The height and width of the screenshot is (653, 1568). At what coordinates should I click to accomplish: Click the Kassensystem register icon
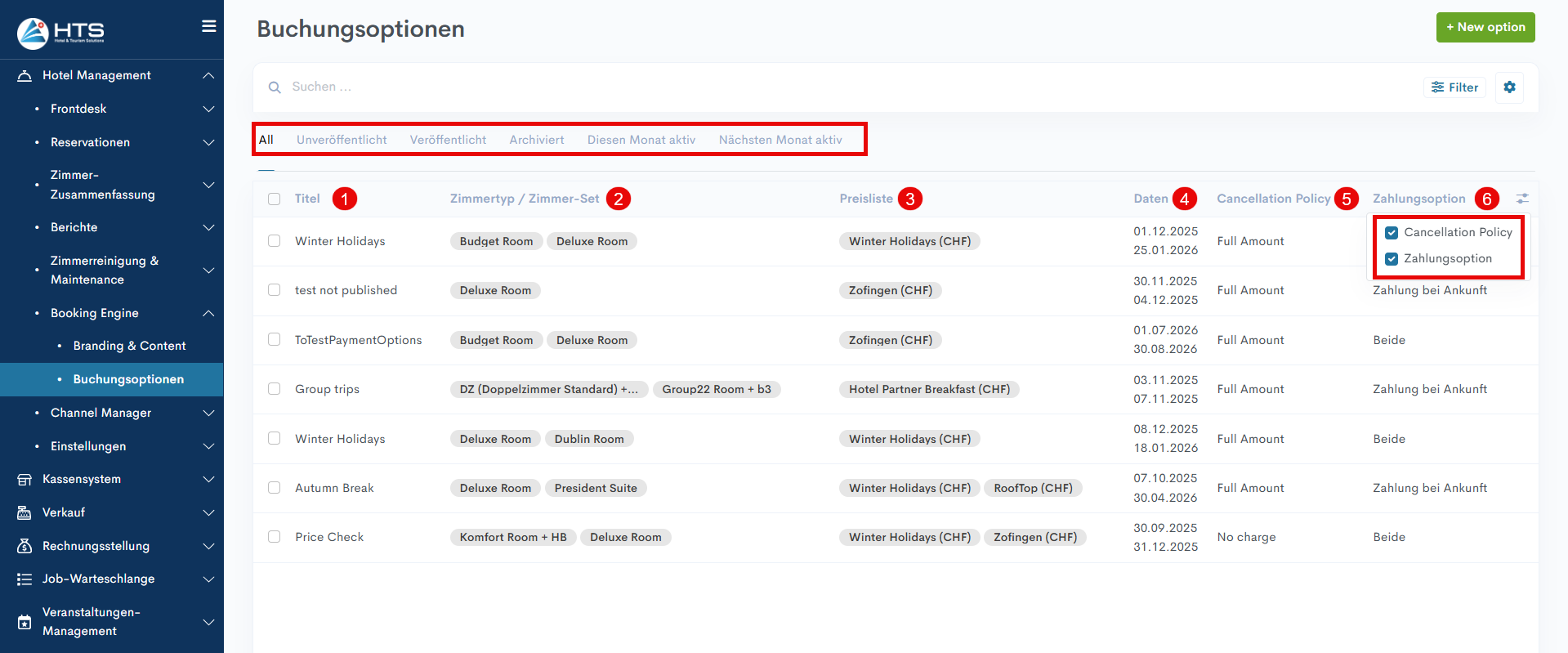click(25, 480)
